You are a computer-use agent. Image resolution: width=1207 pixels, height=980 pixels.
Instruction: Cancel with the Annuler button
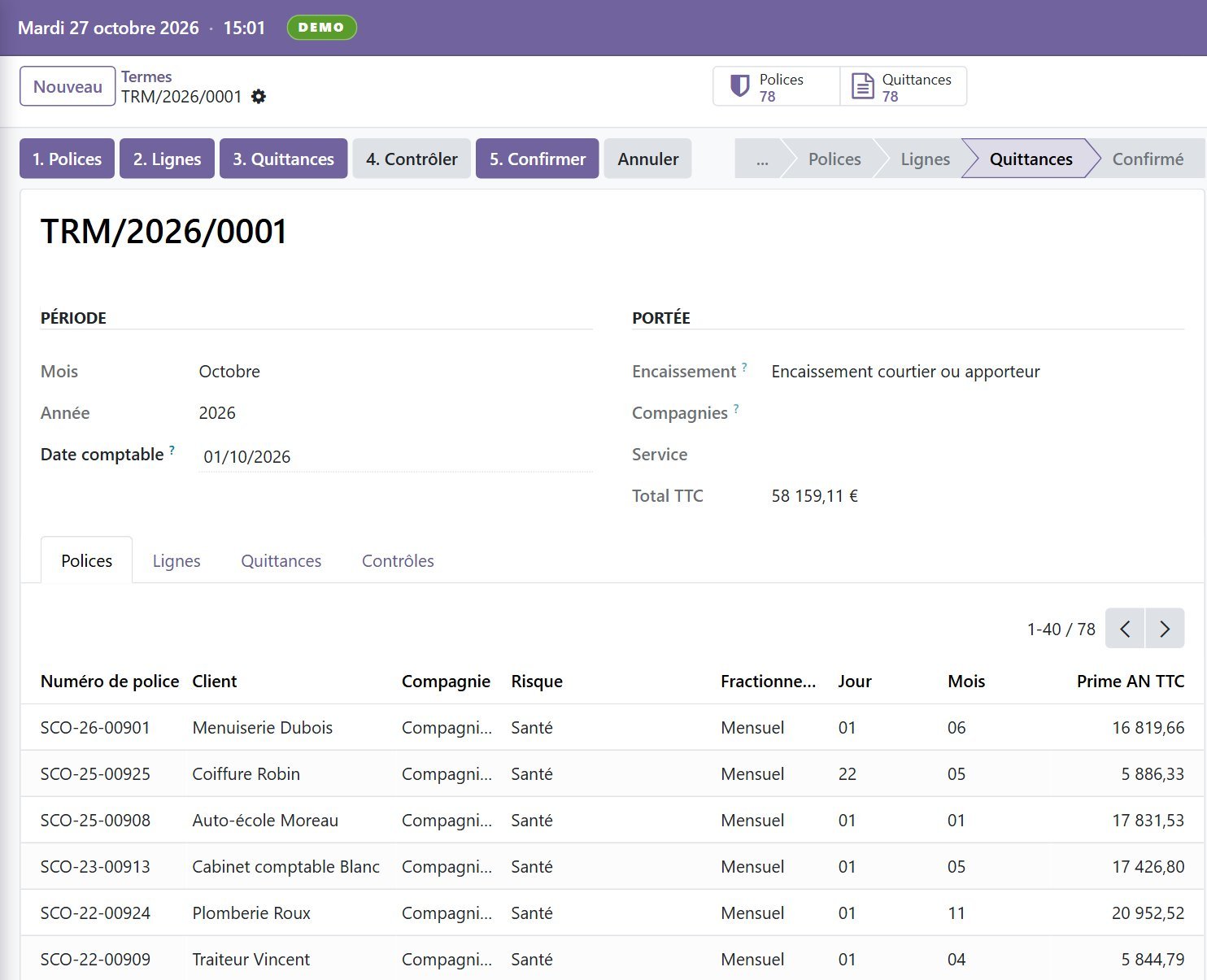[647, 159]
